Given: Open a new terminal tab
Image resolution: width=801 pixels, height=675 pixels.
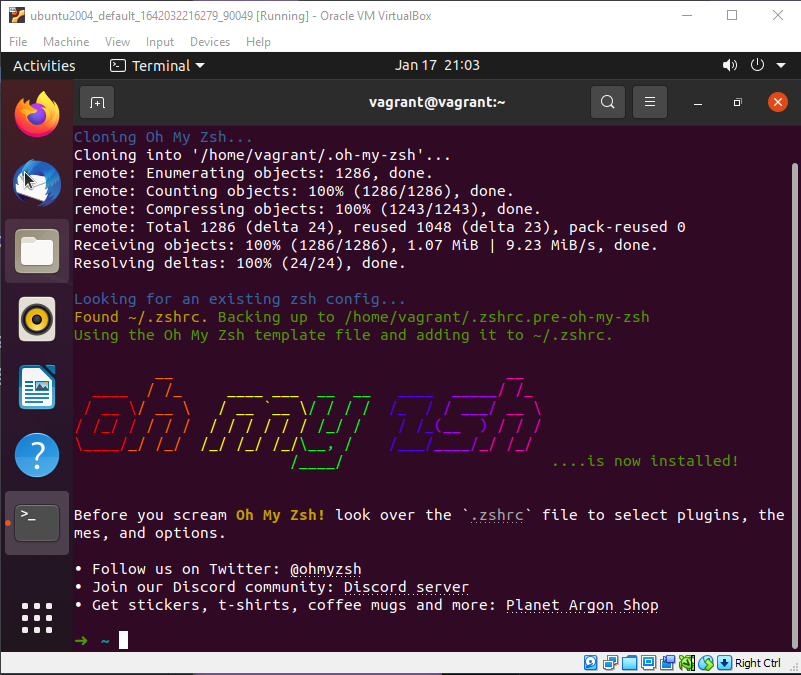Looking at the screenshot, I should click(97, 102).
